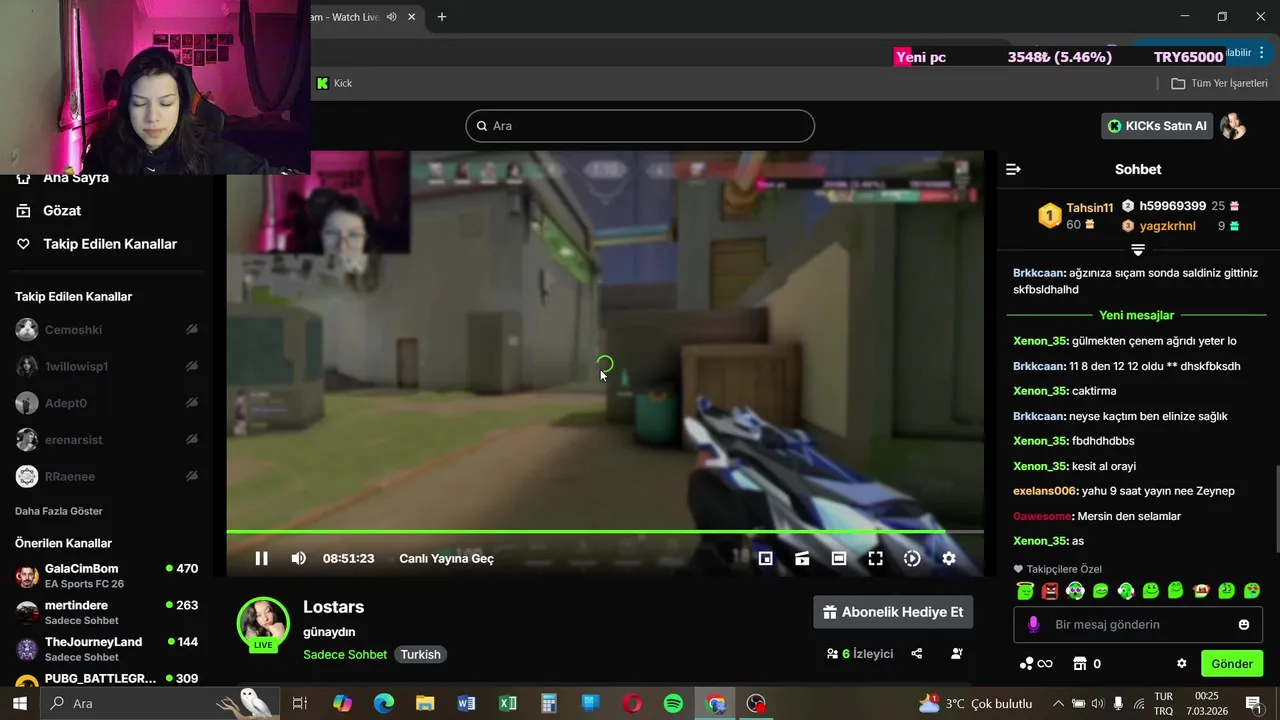Open Microsoft Word from taskbar
Viewport: 1280px width, 720px height.
466,704
